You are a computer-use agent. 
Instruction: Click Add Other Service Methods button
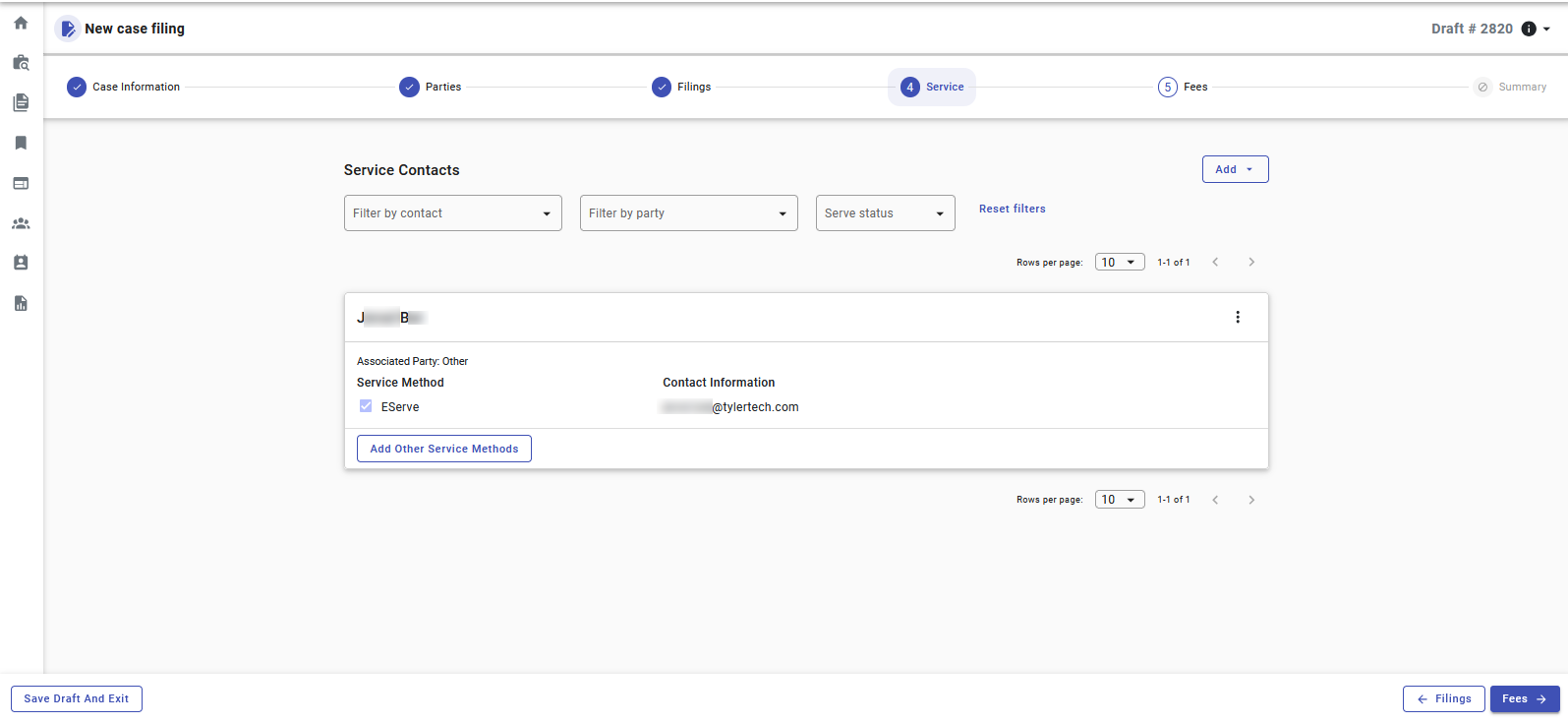444,449
